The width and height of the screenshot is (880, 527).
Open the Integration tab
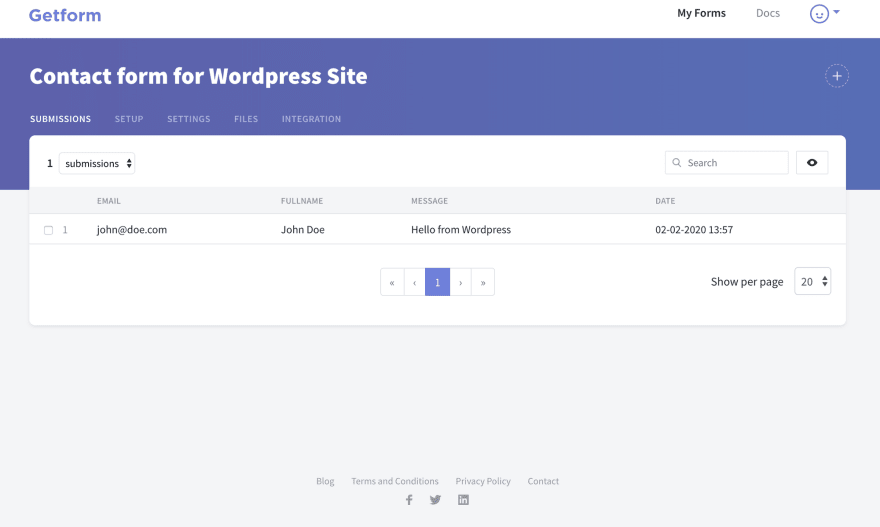tap(311, 119)
